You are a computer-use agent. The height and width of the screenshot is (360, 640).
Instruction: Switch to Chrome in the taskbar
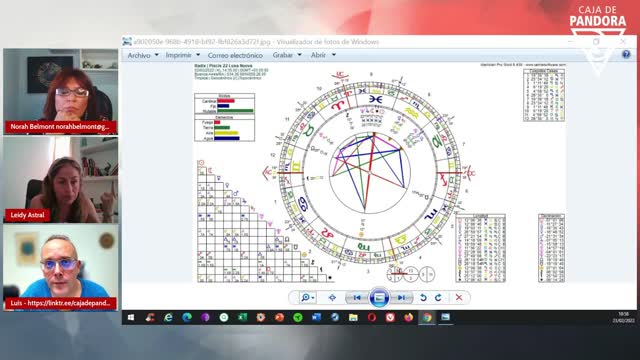[427, 317]
